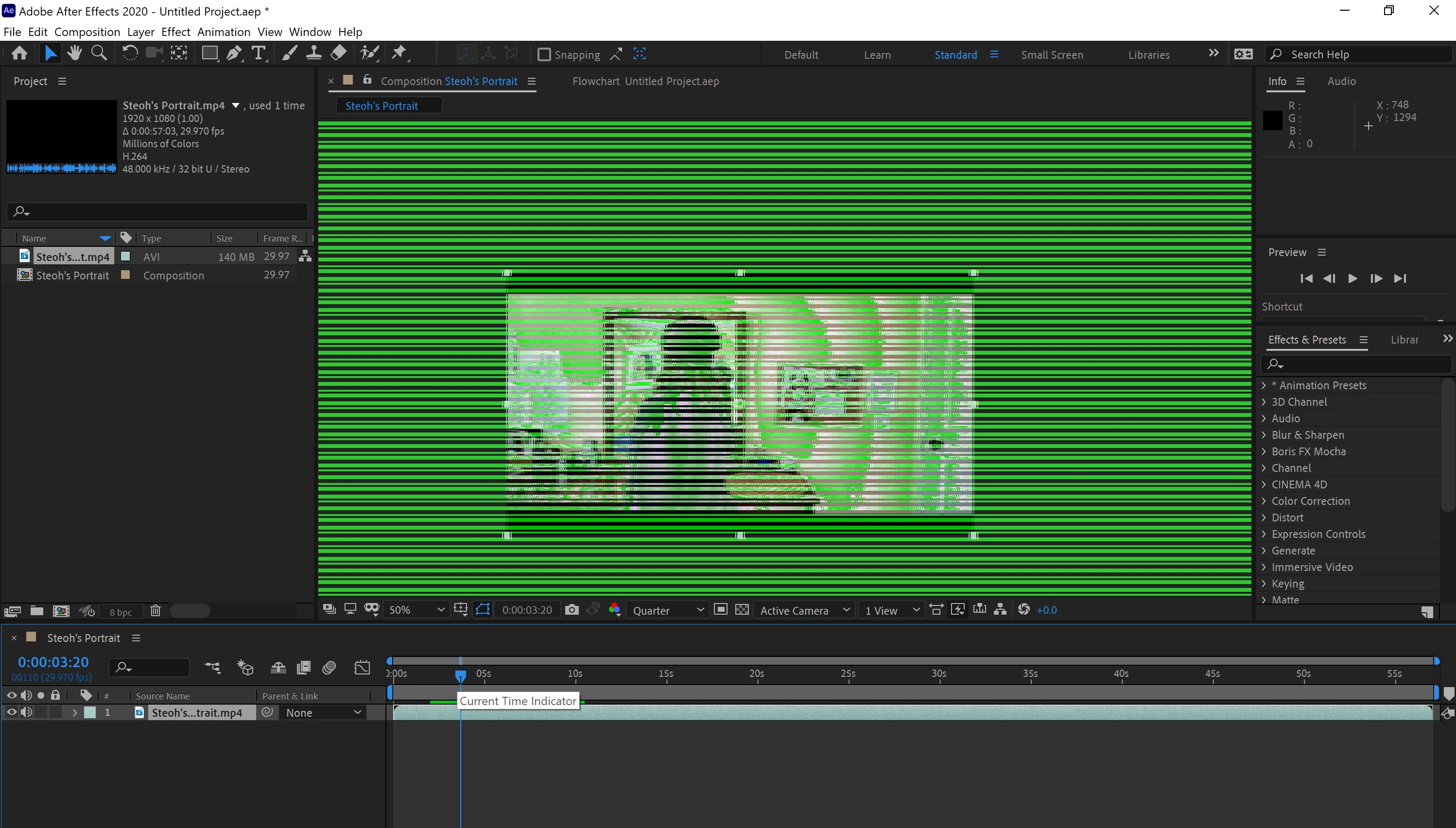Click layer 1 label color swatch
The image size is (1456, 828).
tap(90, 712)
